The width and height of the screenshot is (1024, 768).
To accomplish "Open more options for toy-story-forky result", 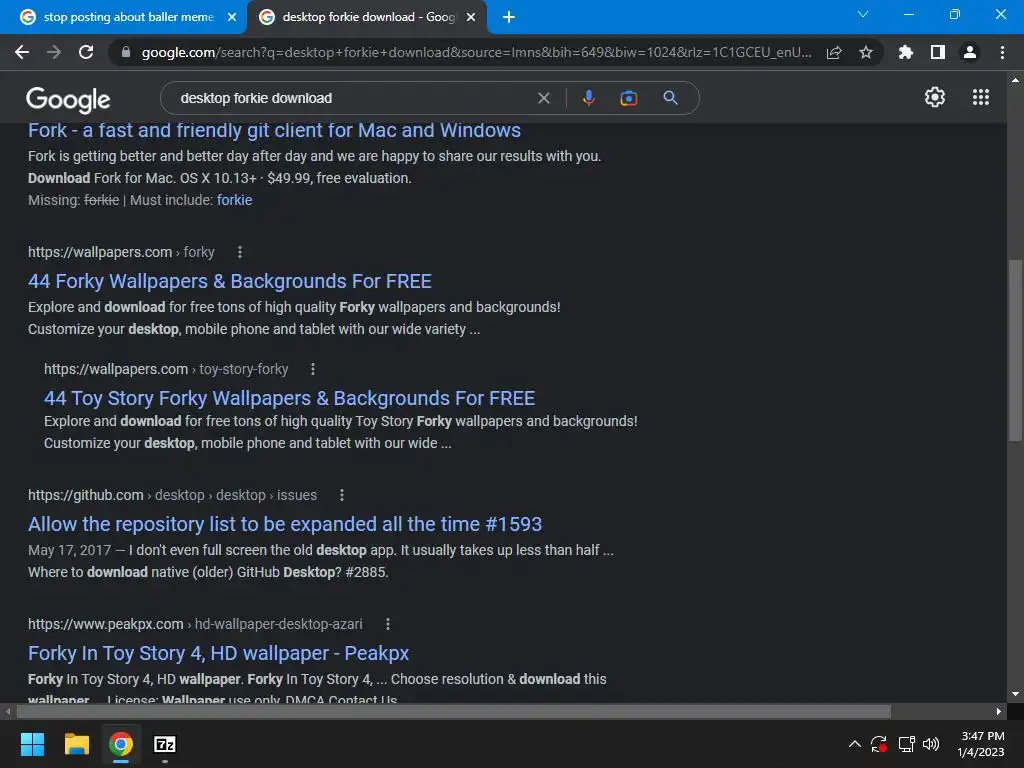I will pyautogui.click(x=313, y=369).
